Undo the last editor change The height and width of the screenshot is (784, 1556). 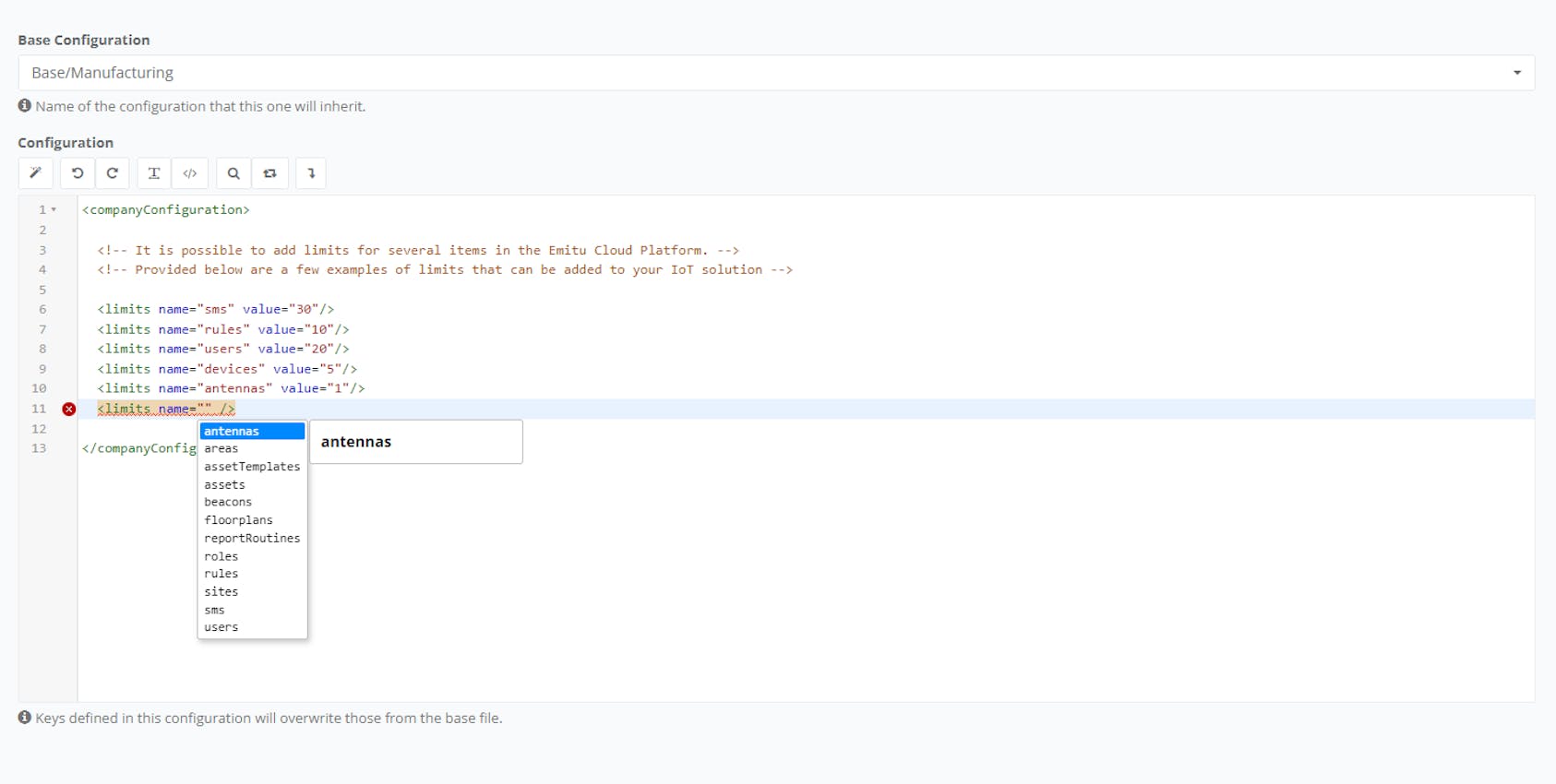pyautogui.click(x=78, y=173)
